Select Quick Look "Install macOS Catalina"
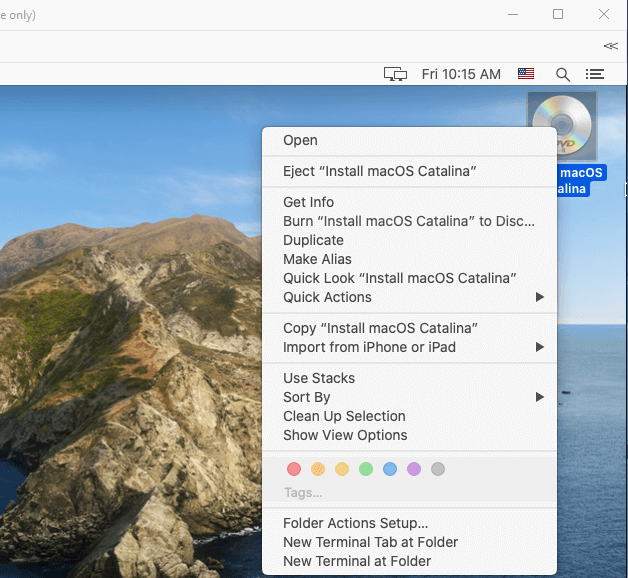Viewport: 628px width, 578px height. click(409, 278)
